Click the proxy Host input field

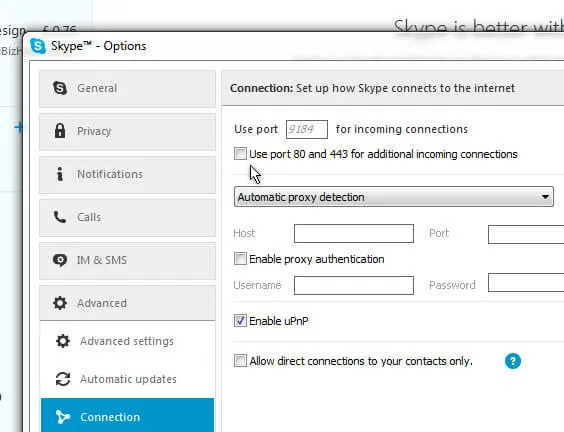tap(354, 233)
